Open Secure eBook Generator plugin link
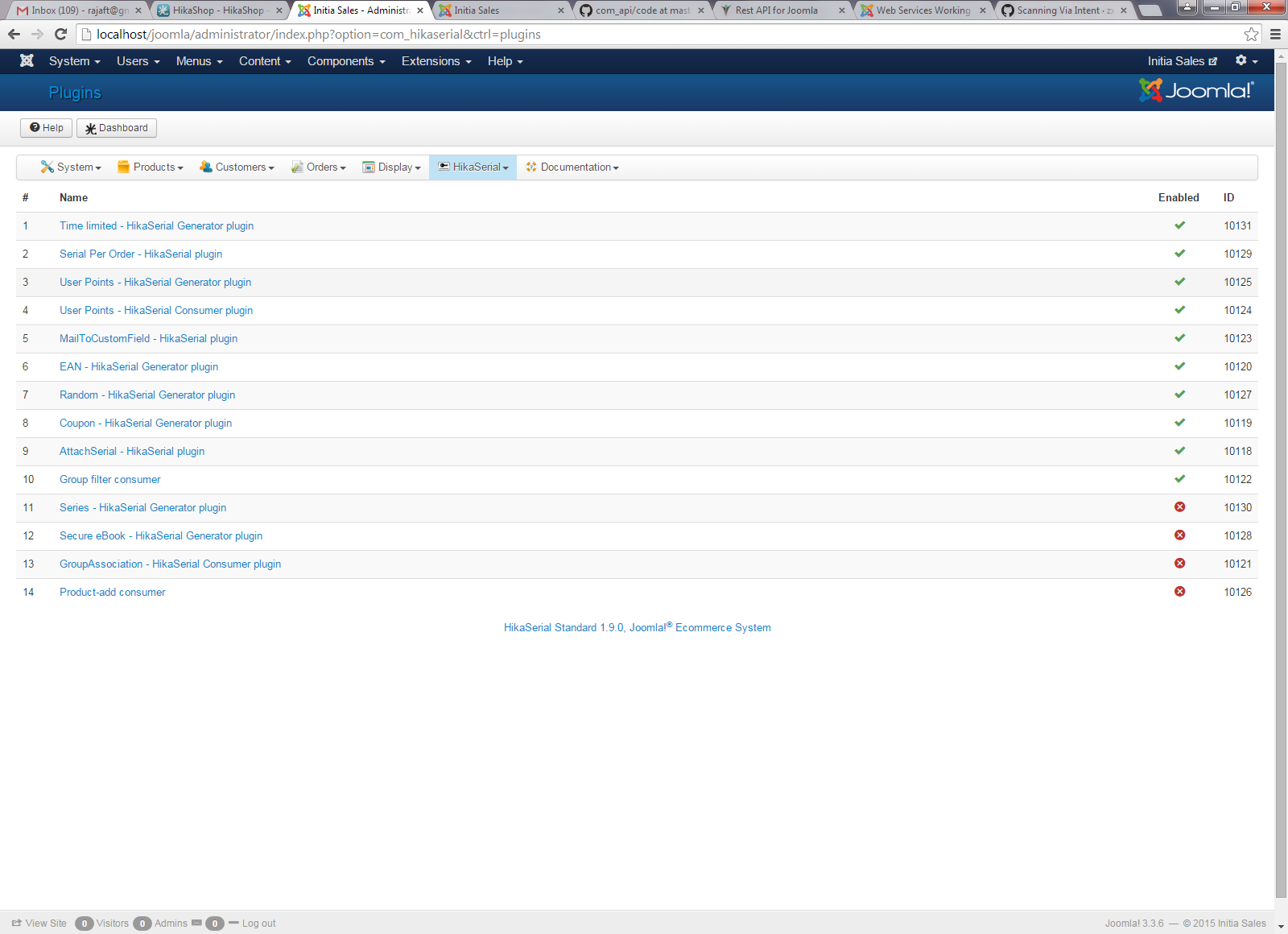This screenshot has height=934, width=1288. click(x=161, y=536)
